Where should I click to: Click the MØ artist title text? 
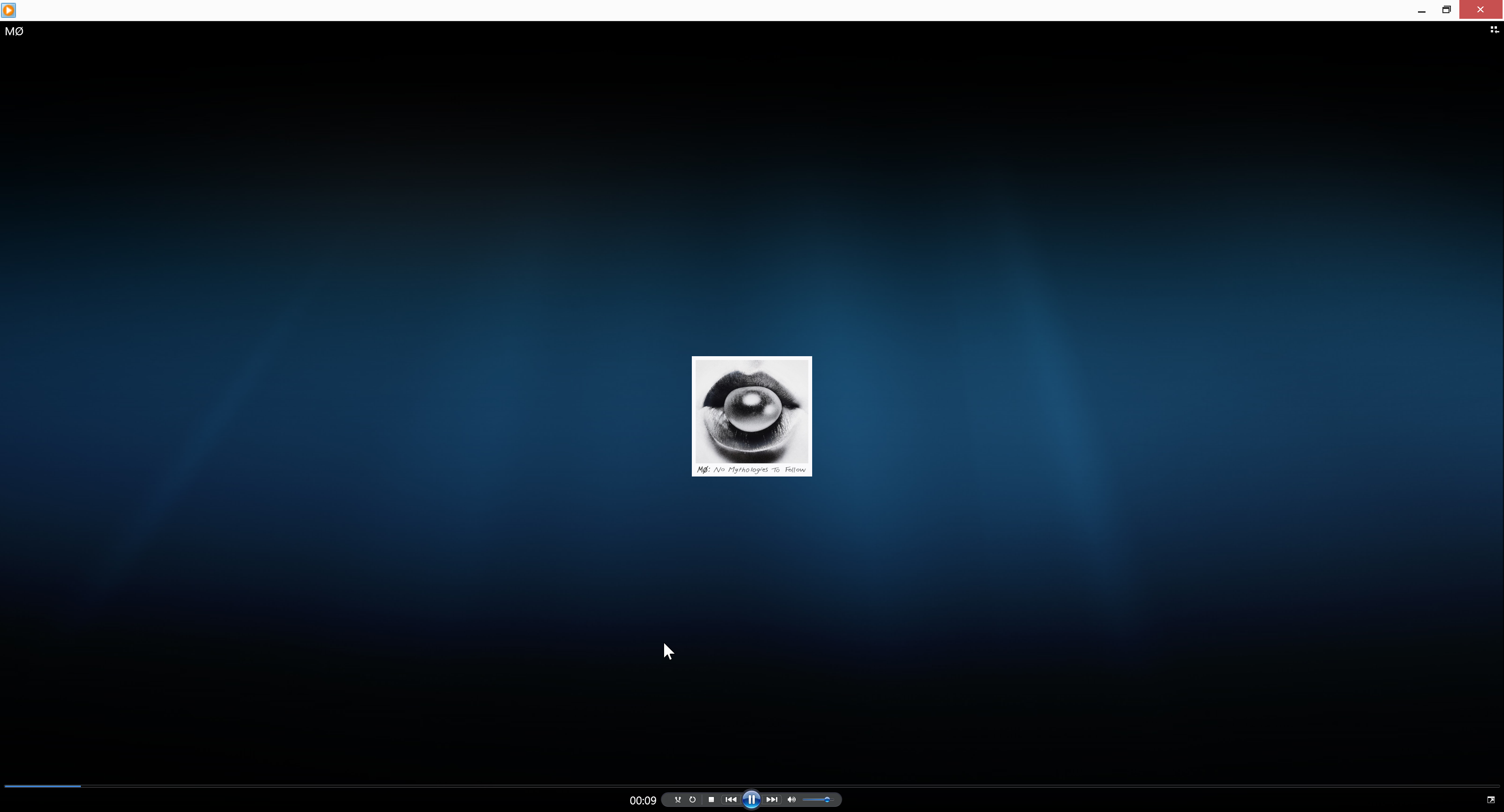14,31
